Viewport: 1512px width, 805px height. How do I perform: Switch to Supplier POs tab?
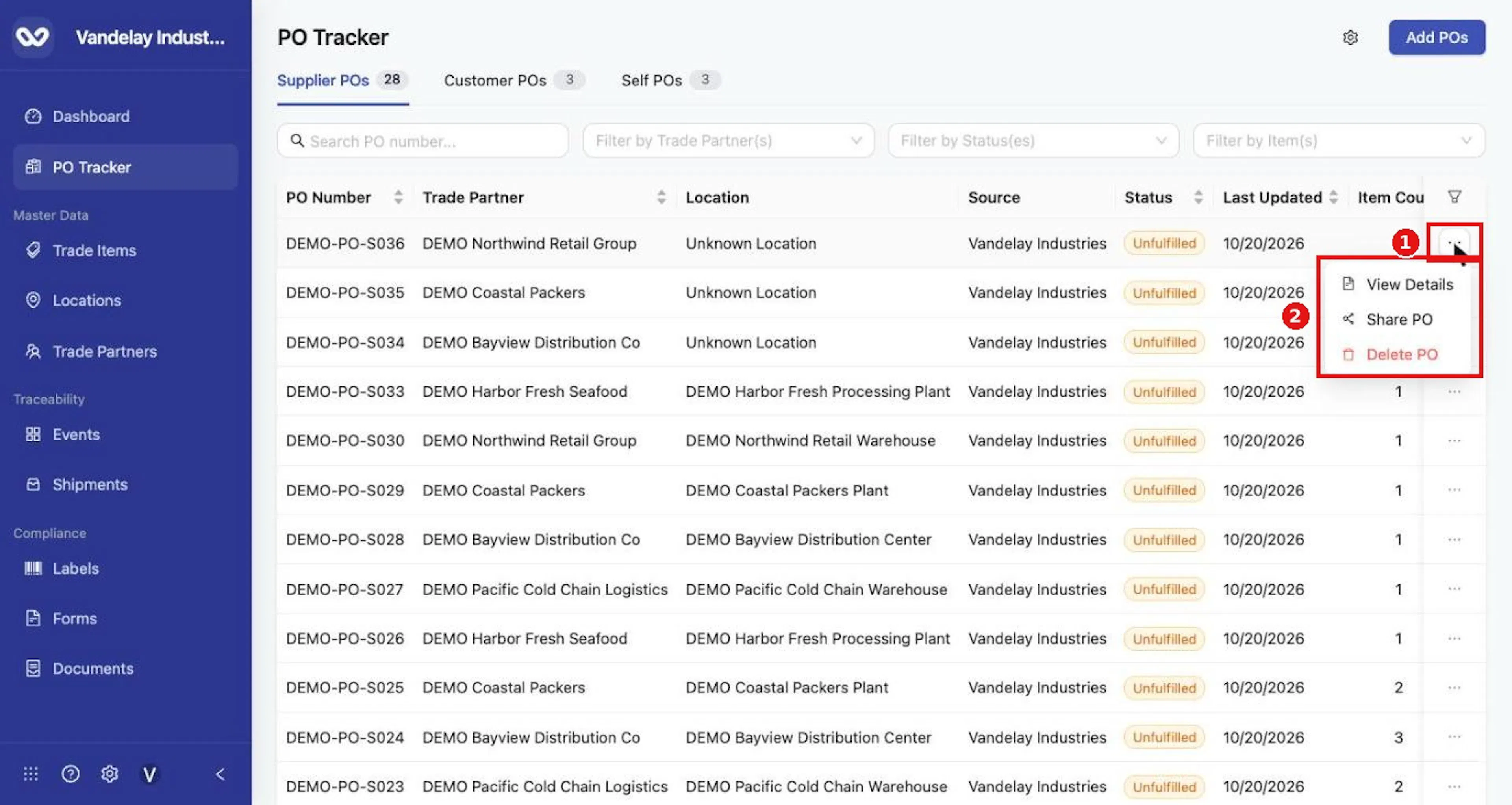[342, 80]
